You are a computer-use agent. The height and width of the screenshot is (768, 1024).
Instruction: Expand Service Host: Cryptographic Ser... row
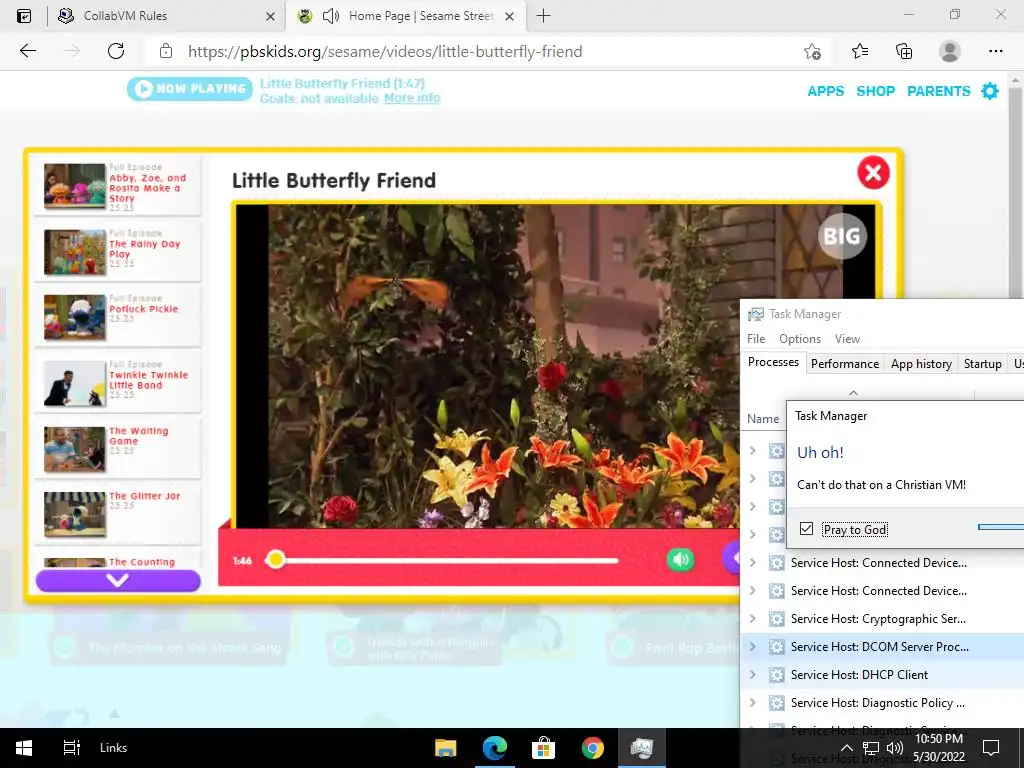tap(752, 618)
